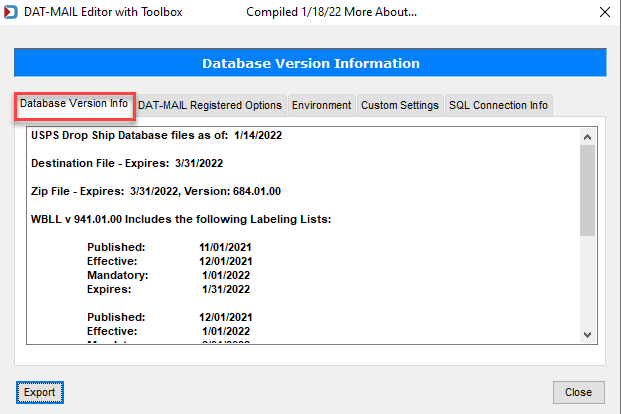Click the 'WBLL v 941.01.00' line
The width and height of the screenshot is (621, 414).
point(181,219)
